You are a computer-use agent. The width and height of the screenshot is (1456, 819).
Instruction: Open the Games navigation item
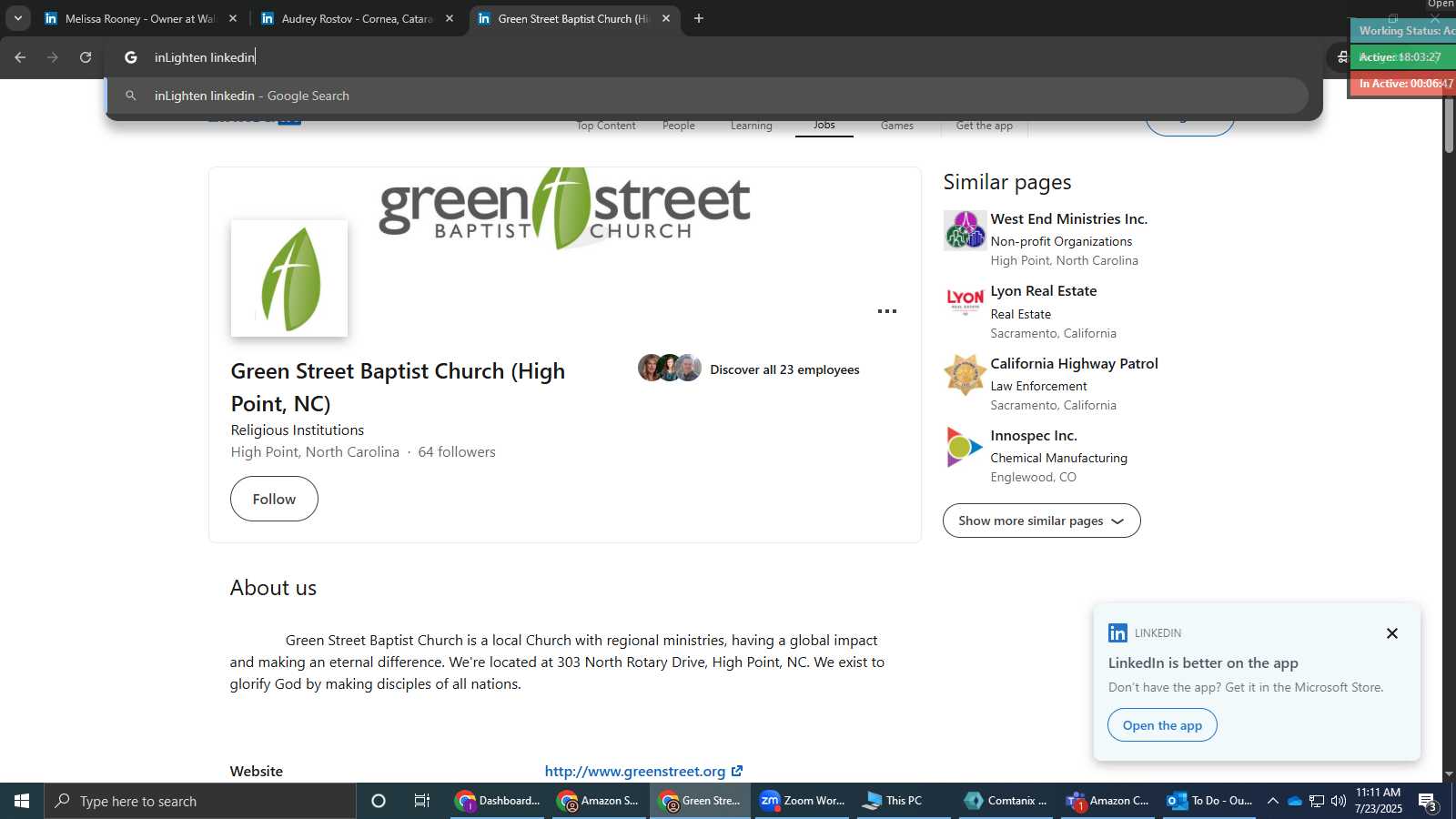tap(897, 126)
